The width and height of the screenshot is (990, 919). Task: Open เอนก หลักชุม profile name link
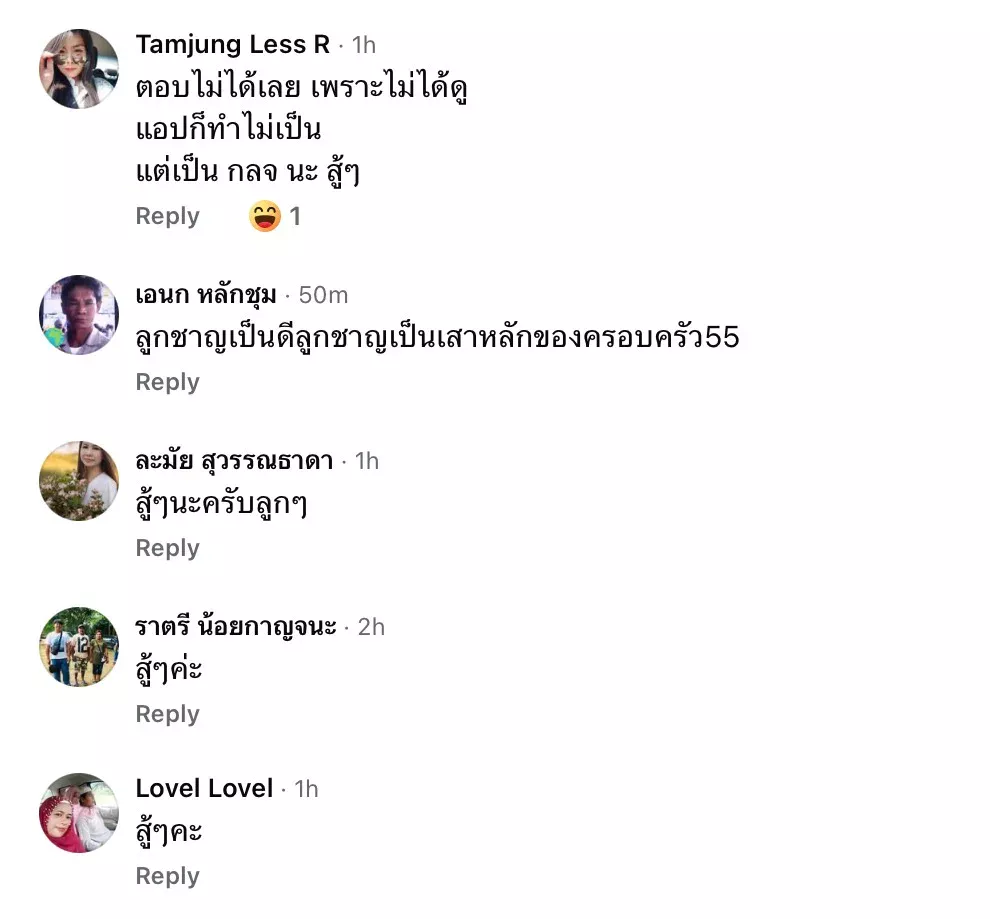pos(206,294)
